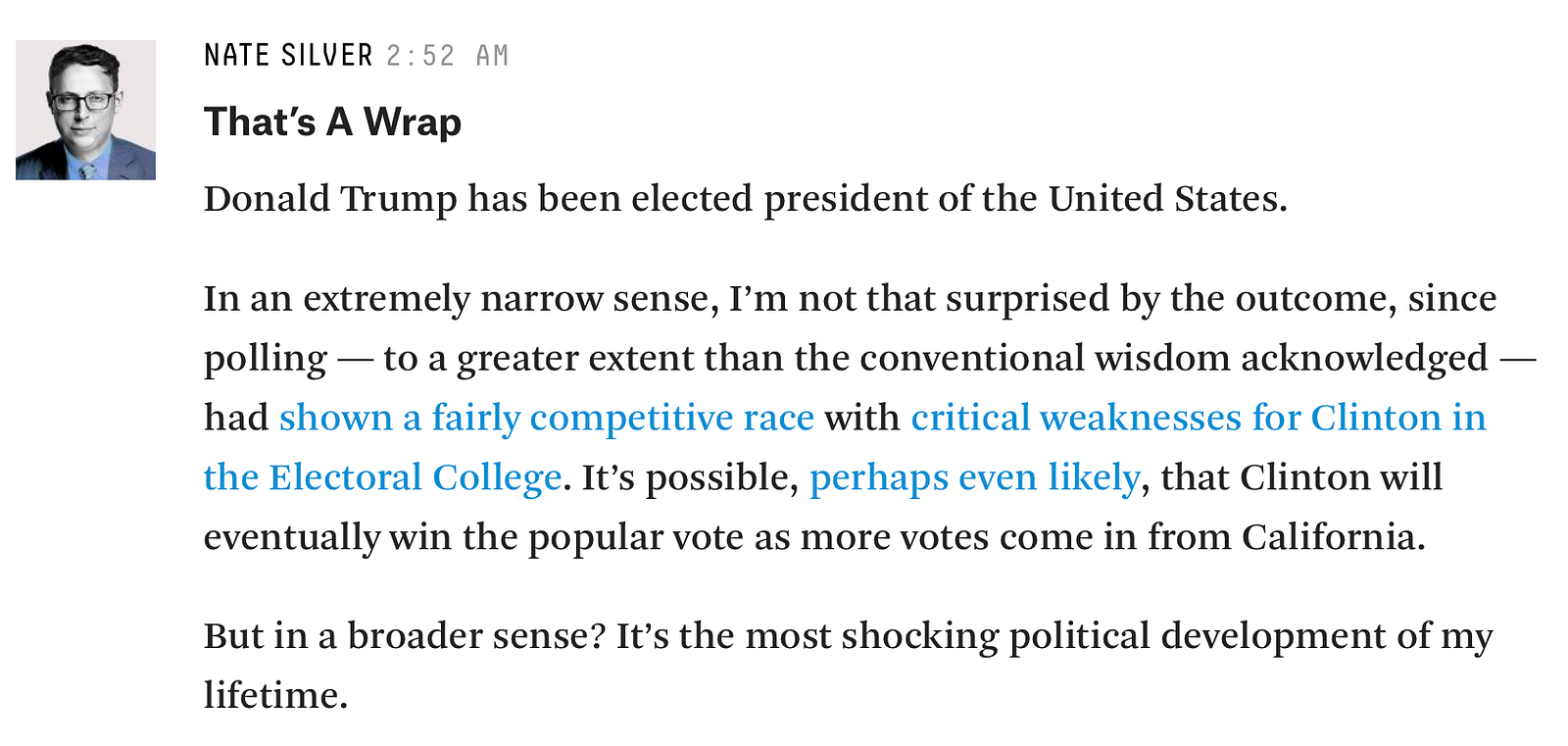Click "In an extremely narrow sense" text
1568x746 pixels.
(x=456, y=298)
